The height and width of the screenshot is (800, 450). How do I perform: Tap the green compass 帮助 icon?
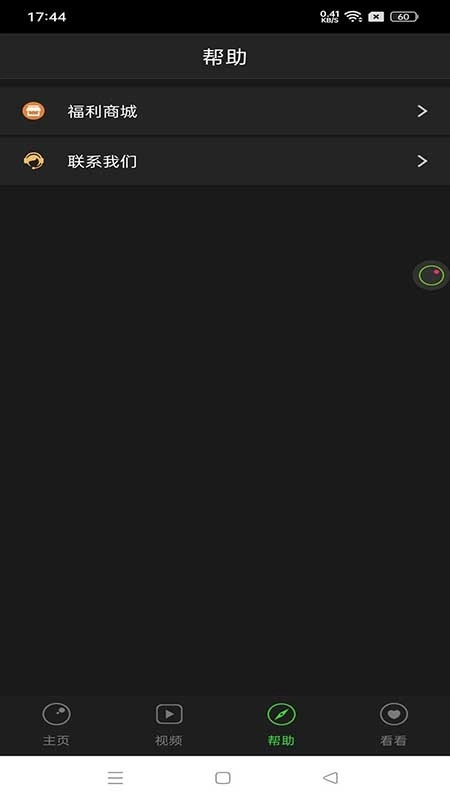[281, 714]
